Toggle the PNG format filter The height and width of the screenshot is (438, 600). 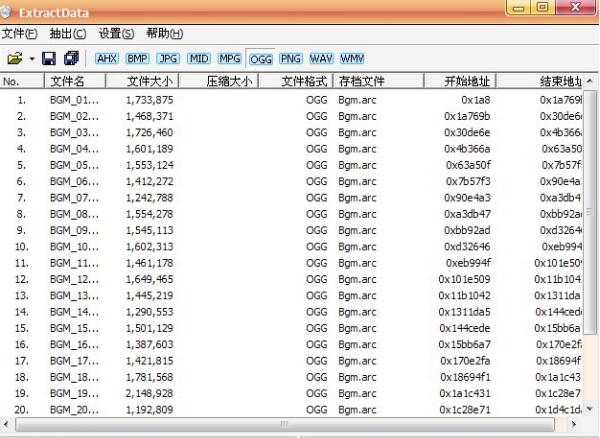[x=291, y=59]
